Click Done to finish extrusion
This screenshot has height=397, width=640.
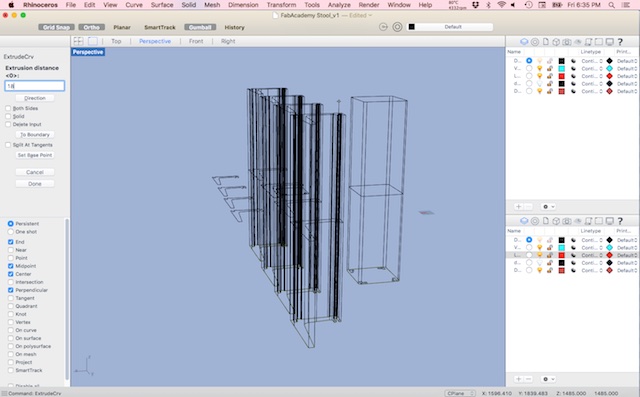(35, 184)
